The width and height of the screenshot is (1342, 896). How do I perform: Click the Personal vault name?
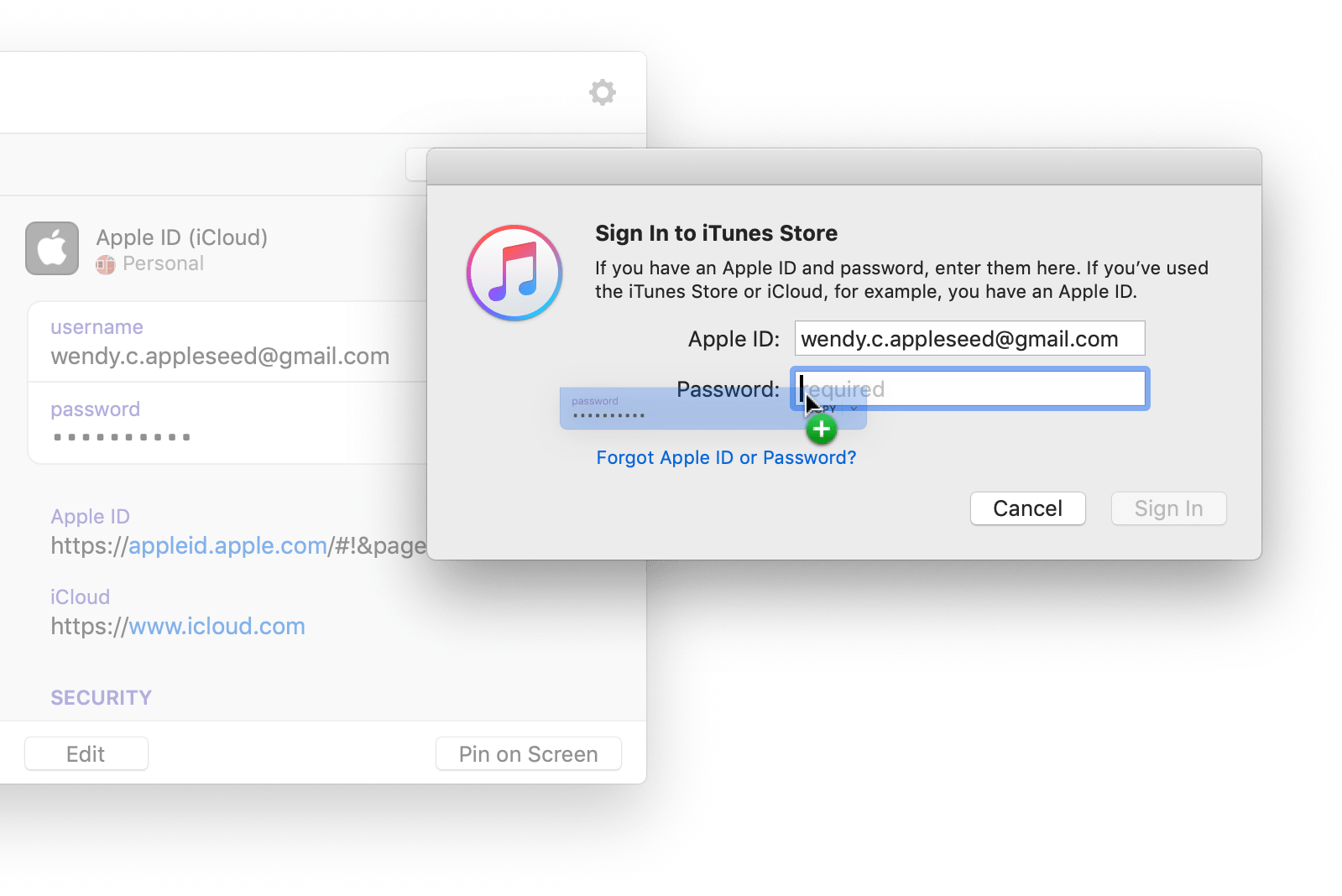(163, 263)
